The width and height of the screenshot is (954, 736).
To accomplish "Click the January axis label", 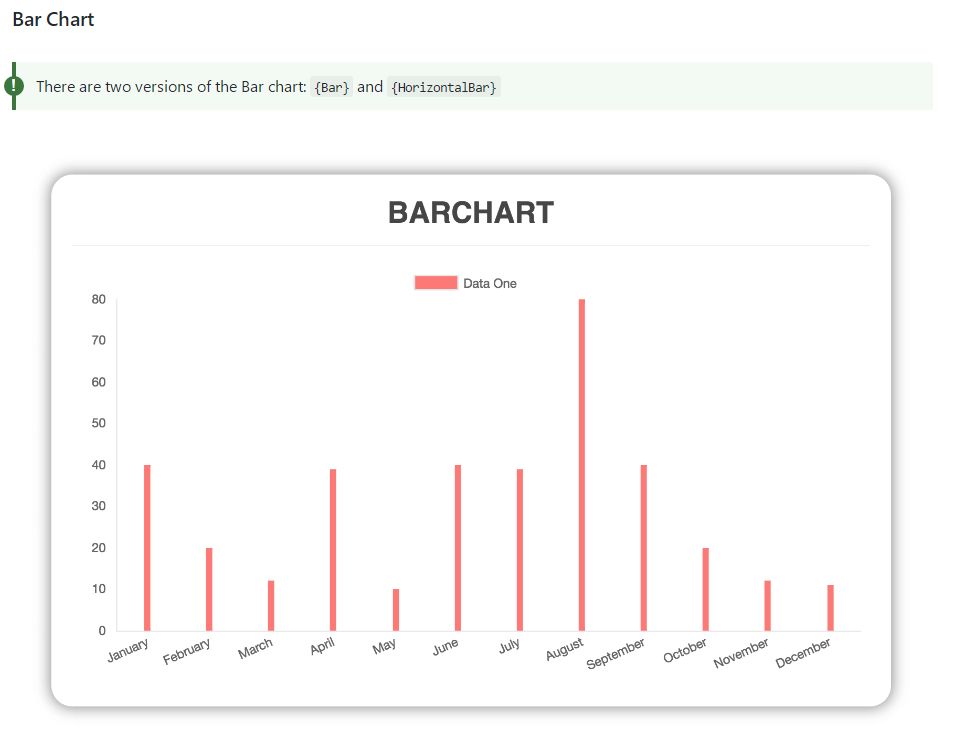I will tap(128, 650).
